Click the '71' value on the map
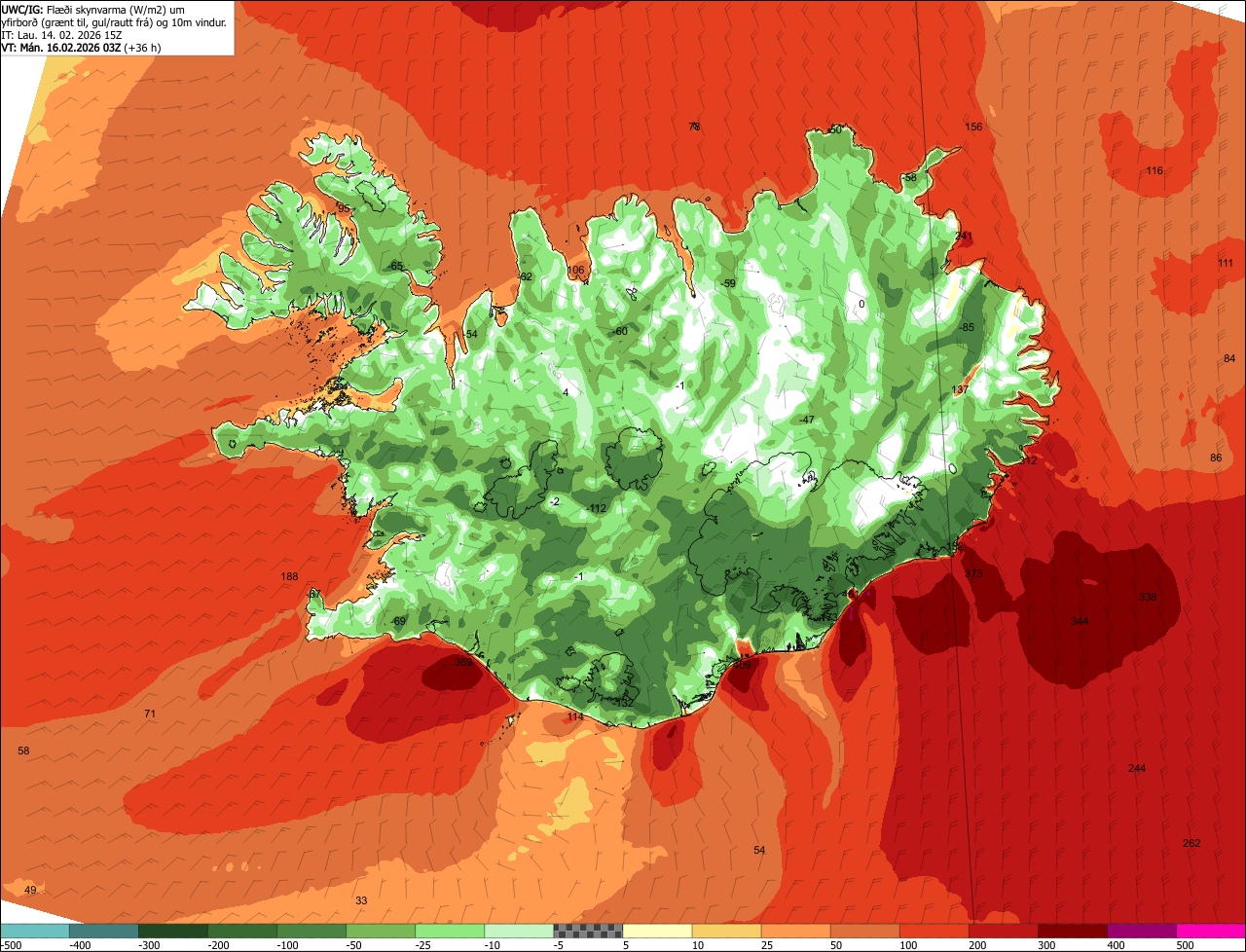Viewport: 1246px width, 952px height. coord(150,714)
